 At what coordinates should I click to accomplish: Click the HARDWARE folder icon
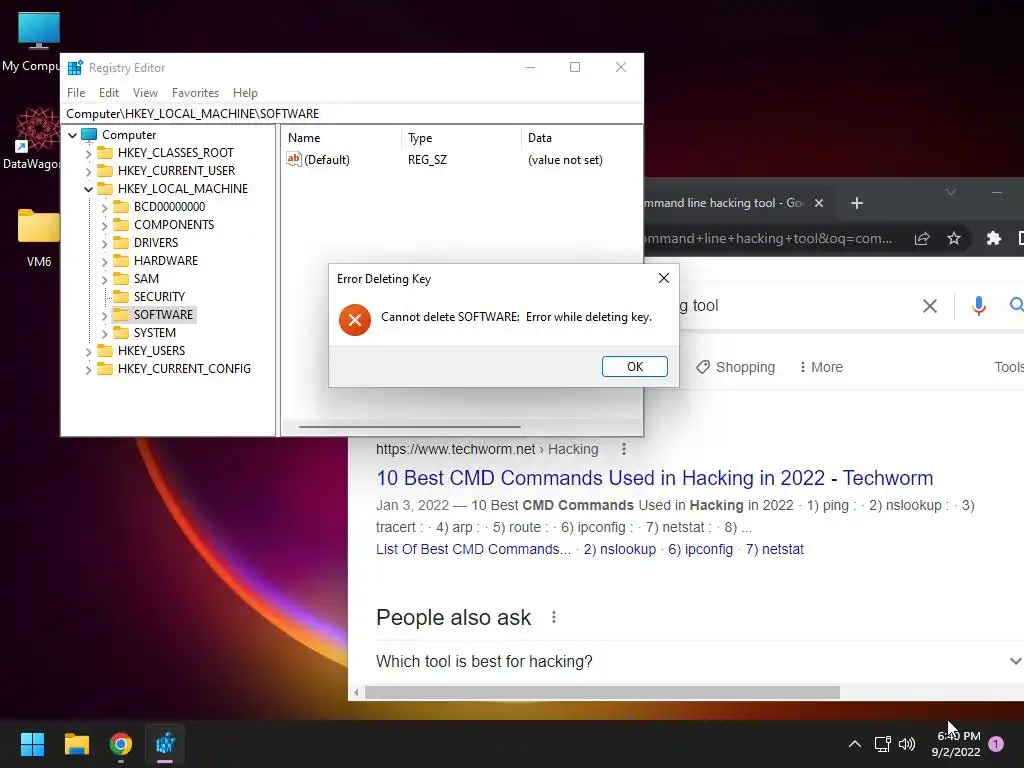(x=121, y=261)
